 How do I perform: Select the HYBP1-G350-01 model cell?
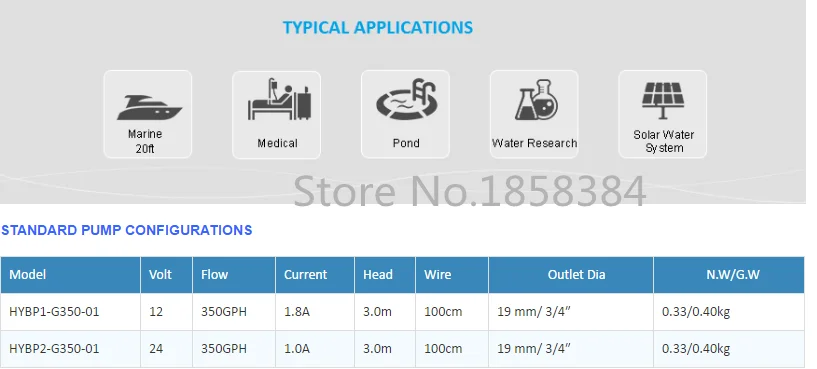(x=54, y=312)
